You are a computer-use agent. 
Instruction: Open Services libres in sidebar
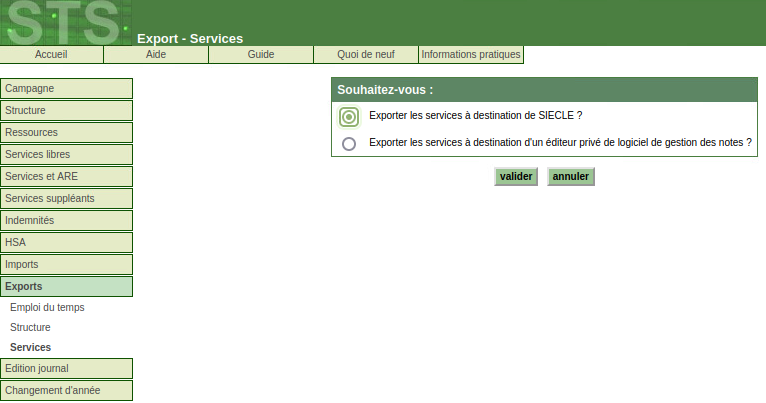pyautogui.click(x=66, y=155)
